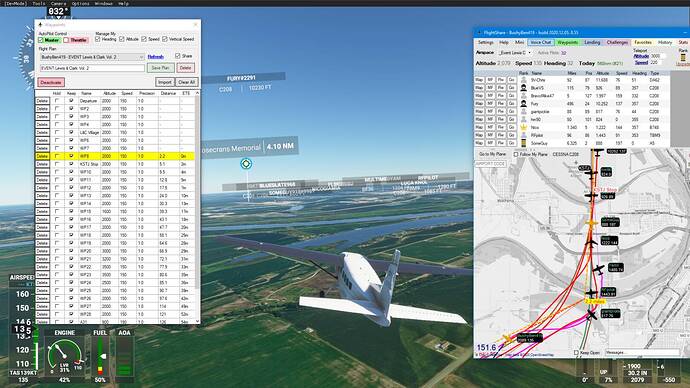This screenshot has height=388, width=690.
Task: Enable the Throttle autopilot checkbox
Action: 66,40
